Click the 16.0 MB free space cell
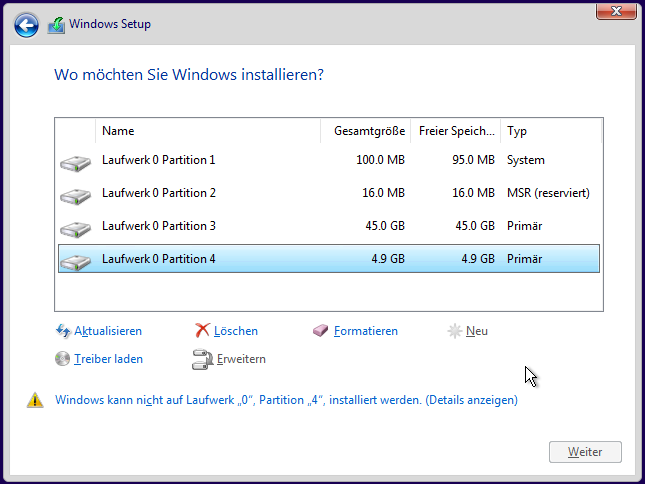This screenshot has width=645, height=484. 473,193
